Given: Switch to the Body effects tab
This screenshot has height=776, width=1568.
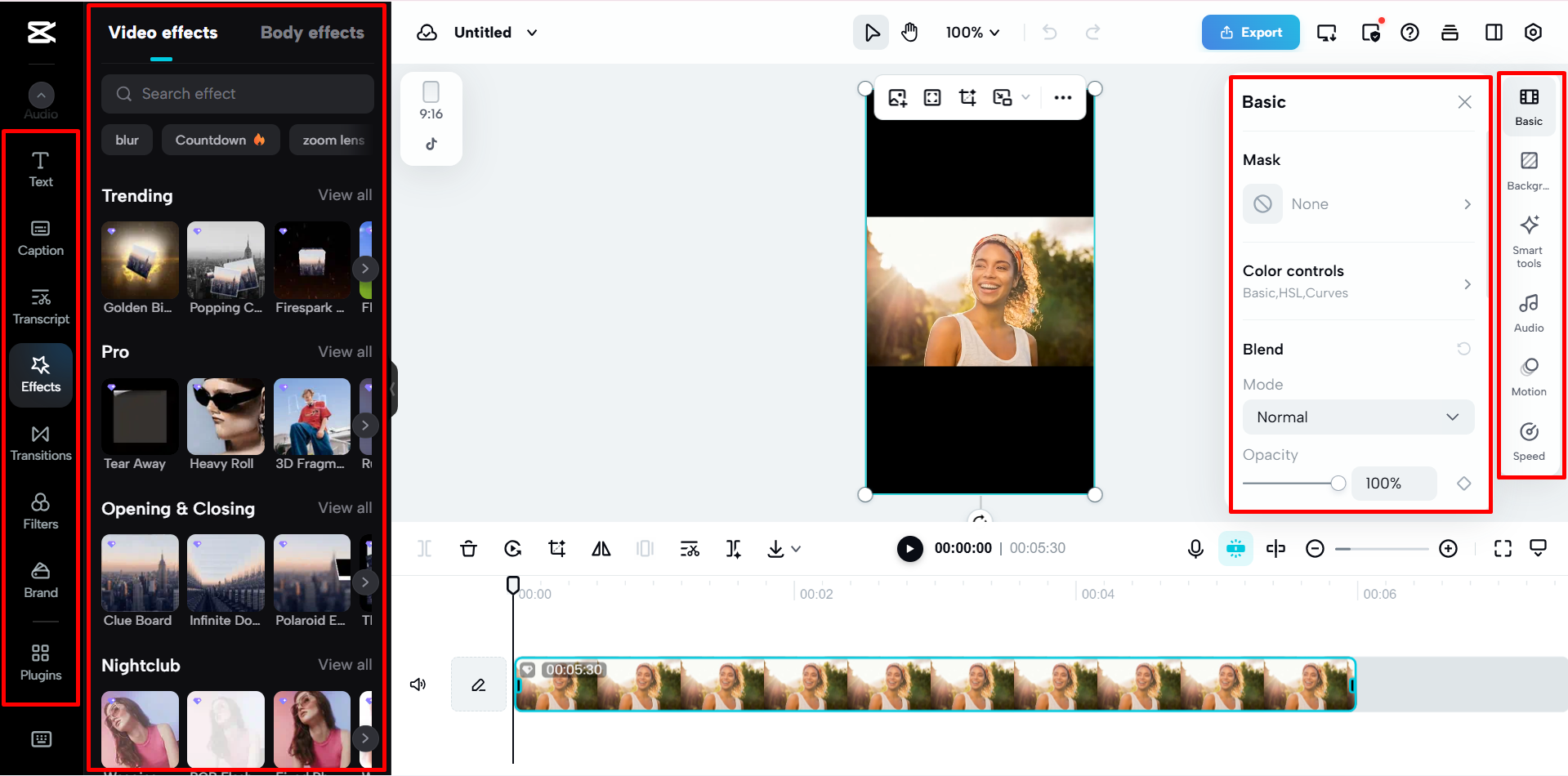Looking at the screenshot, I should (312, 32).
